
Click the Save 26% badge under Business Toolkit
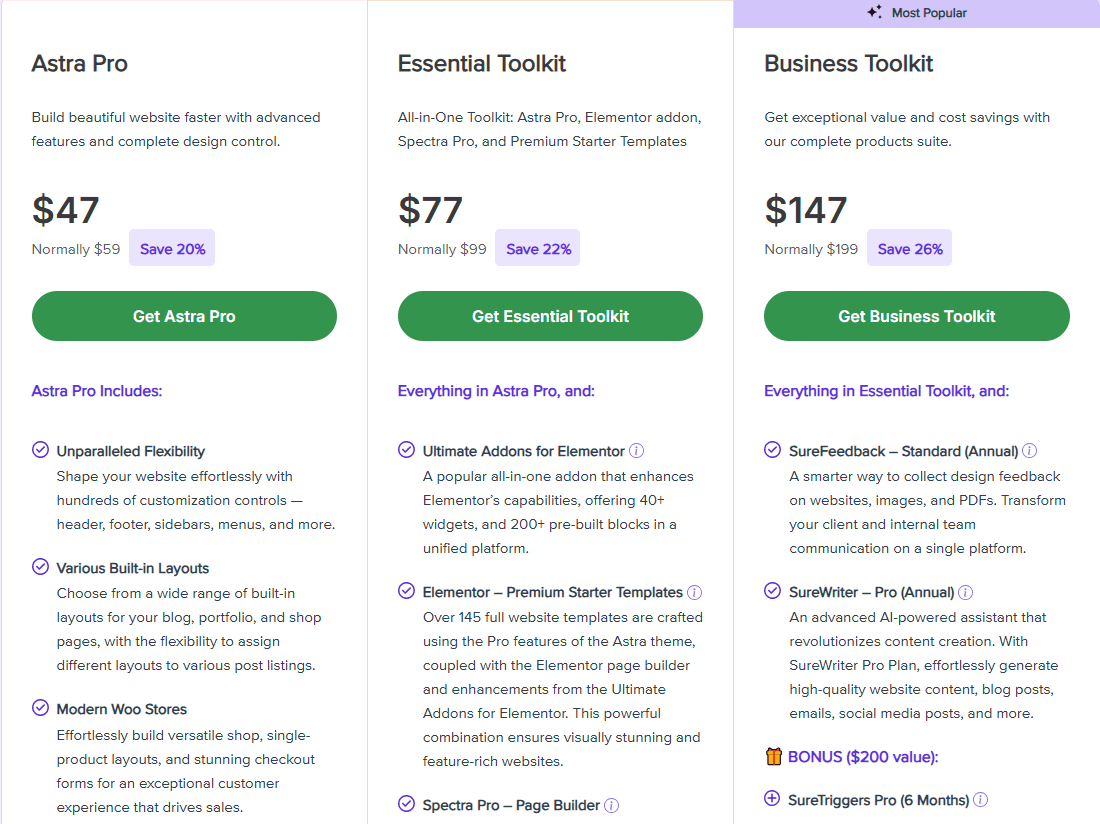pyautogui.click(x=909, y=249)
